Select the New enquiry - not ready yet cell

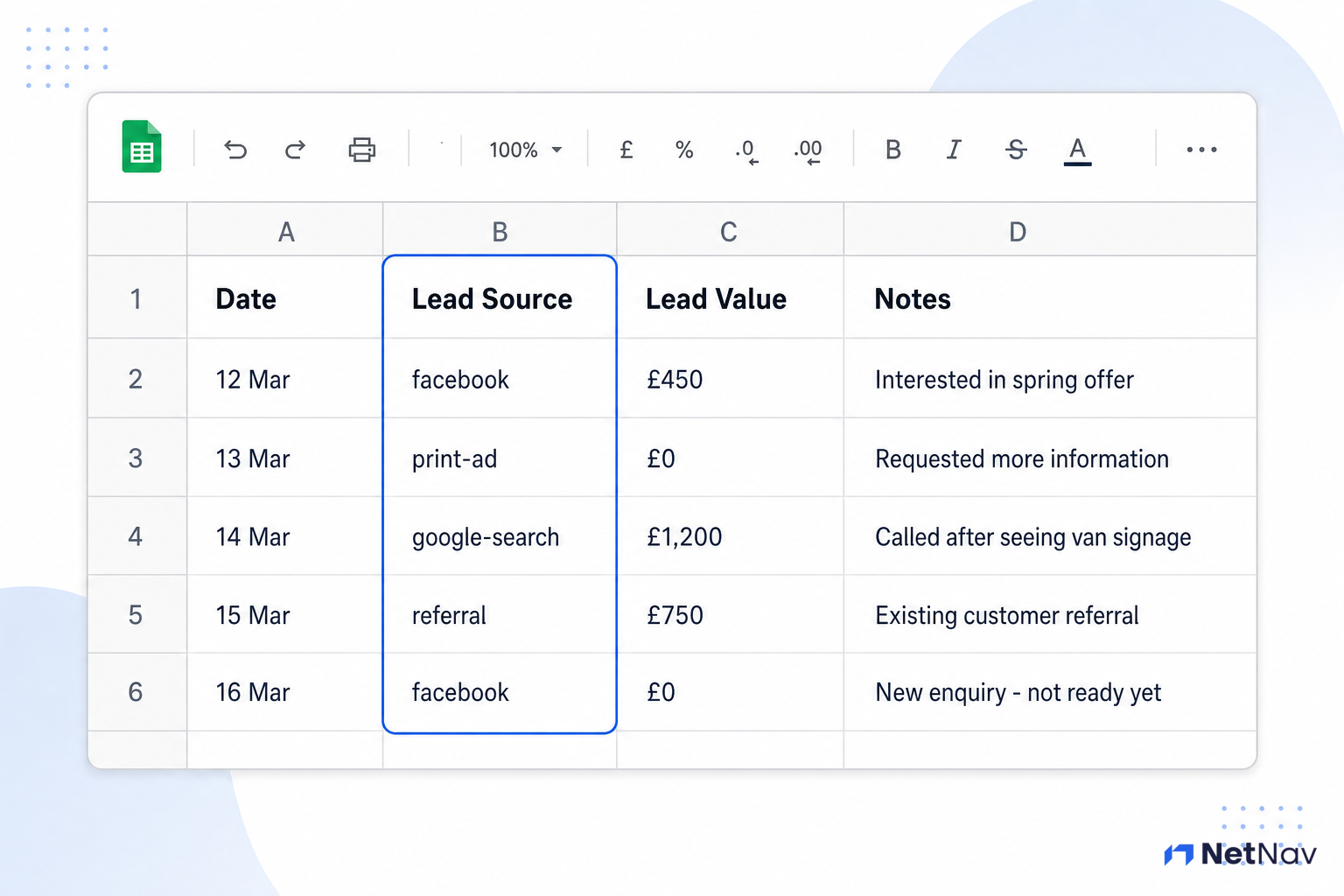(1050, 692)
